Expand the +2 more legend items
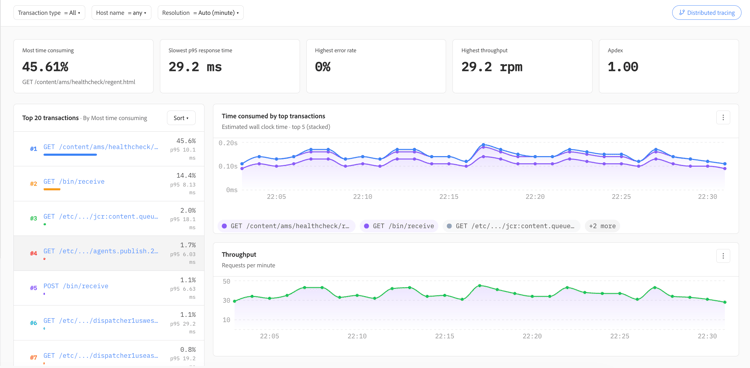Image resolution: width=750 pixels, height=368 pixels. coord(602,226)
